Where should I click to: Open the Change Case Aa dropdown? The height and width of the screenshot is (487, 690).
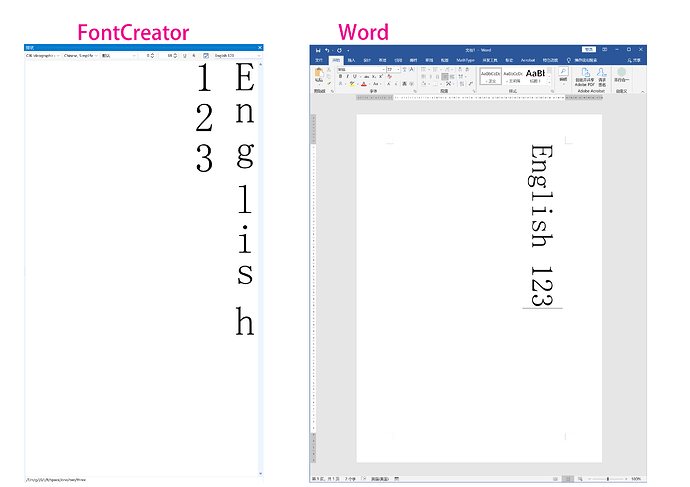[x=376, y=84]
